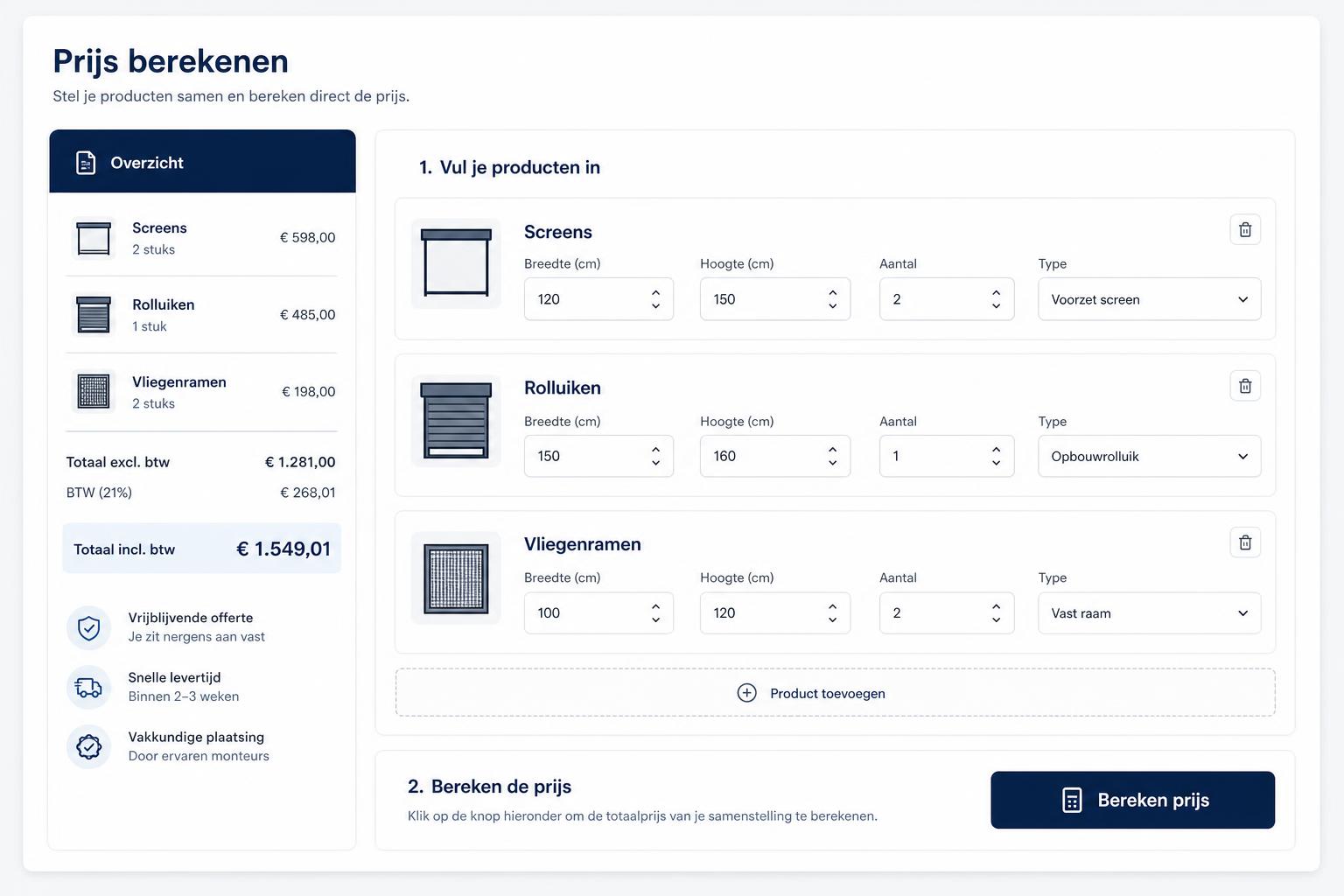Screen dimensions: 1344x896
Task: Click the Totaal excl. btw amount € 1.281,00
Action: pyautogui.click(x=300, y=462)
